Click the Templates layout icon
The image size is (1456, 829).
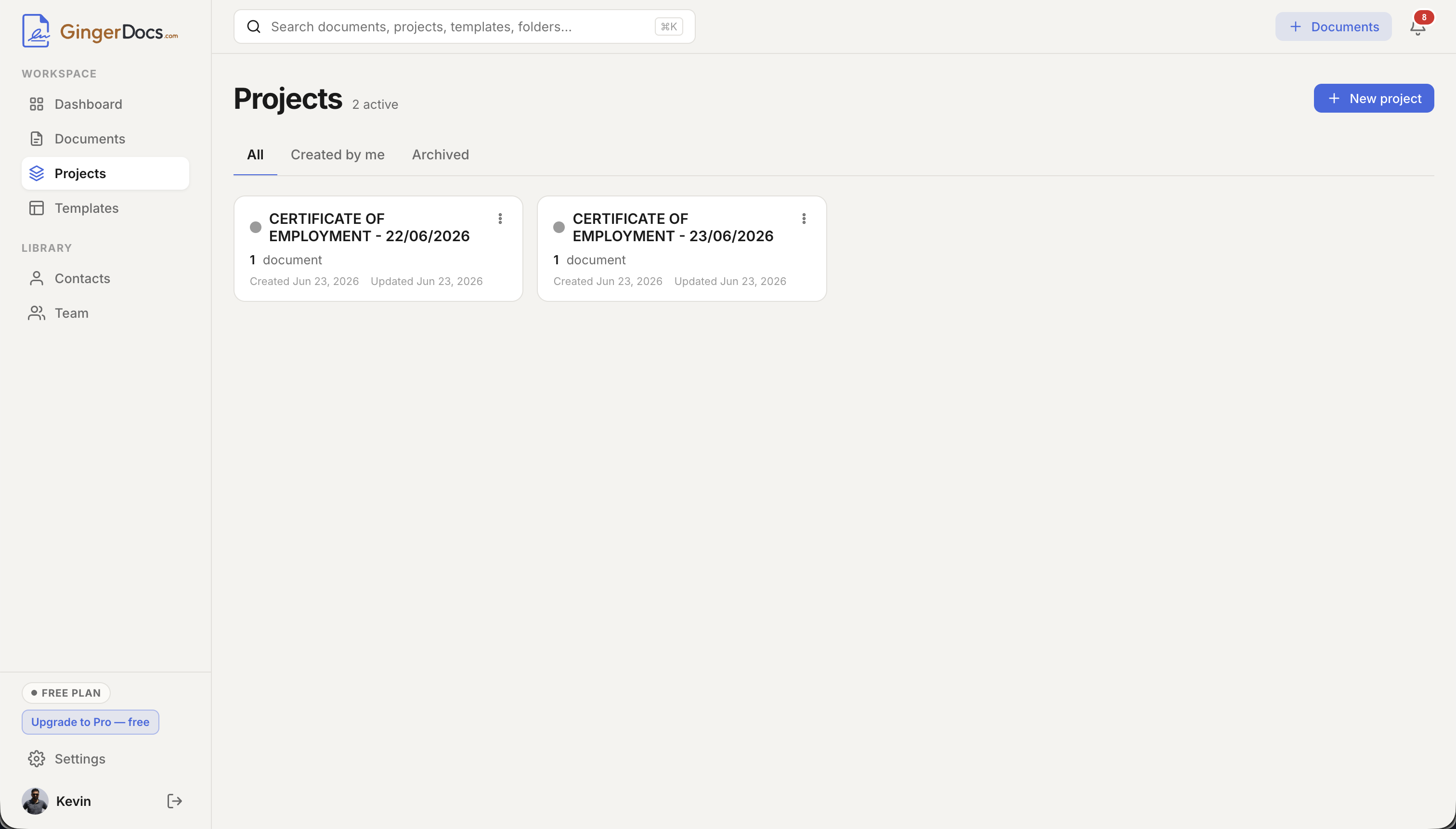click(x=37, y=208)
